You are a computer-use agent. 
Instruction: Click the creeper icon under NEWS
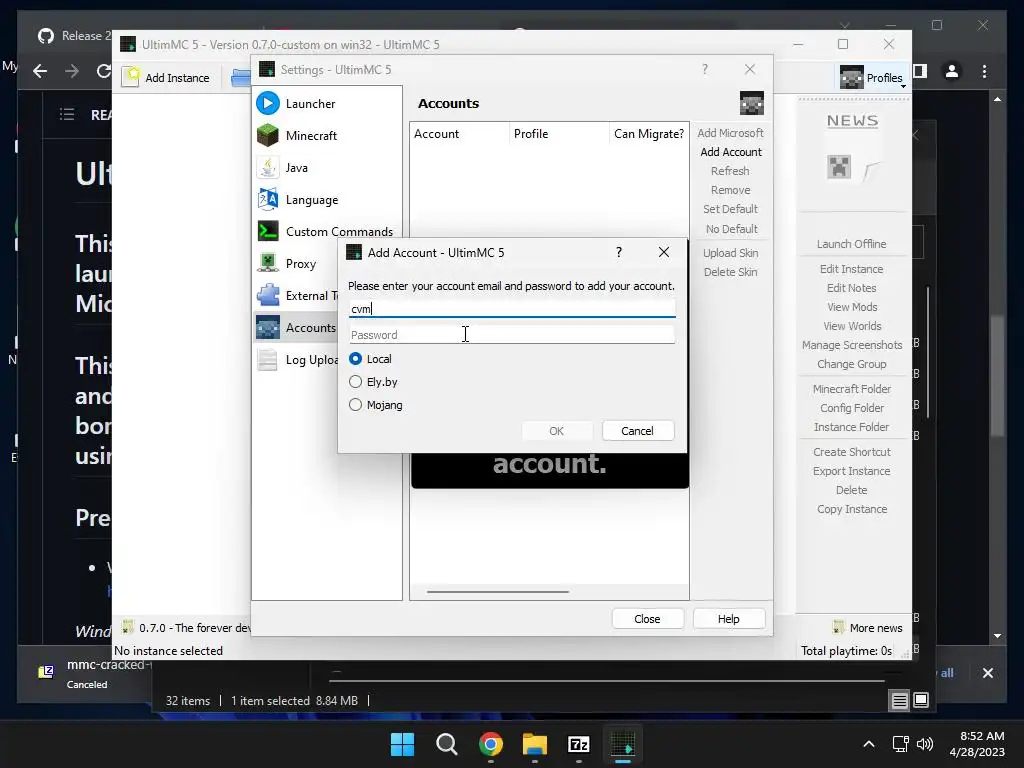[839, 167]
